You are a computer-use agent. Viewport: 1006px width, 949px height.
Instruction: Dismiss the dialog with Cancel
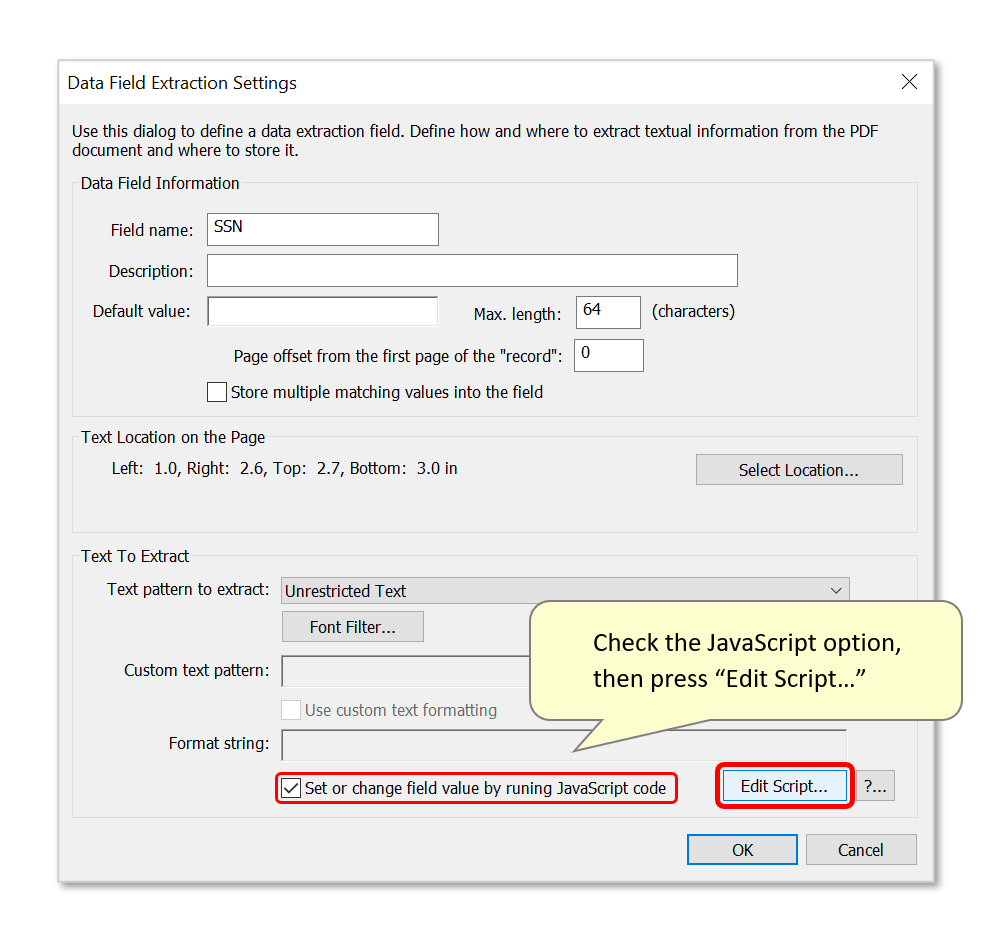click(x=860, y=849)
